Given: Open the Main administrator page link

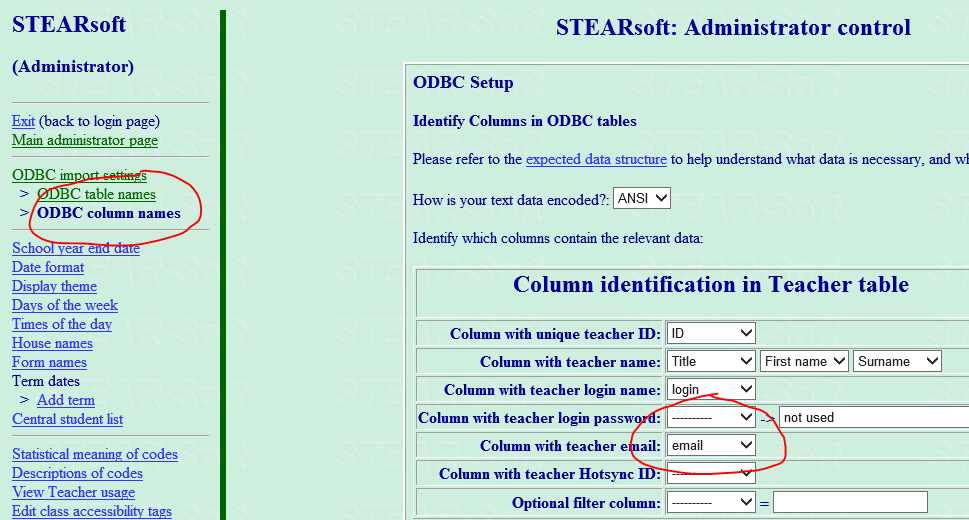Looking at the screenshot, I should tap(85, 140).
